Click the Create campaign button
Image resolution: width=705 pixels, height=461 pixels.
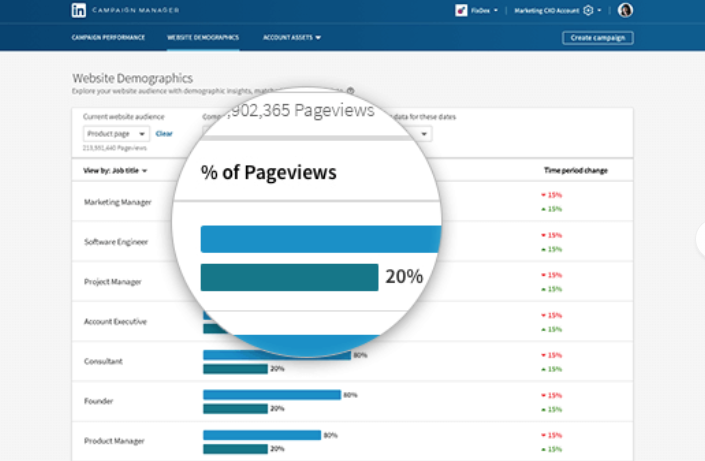click(597, 38)
